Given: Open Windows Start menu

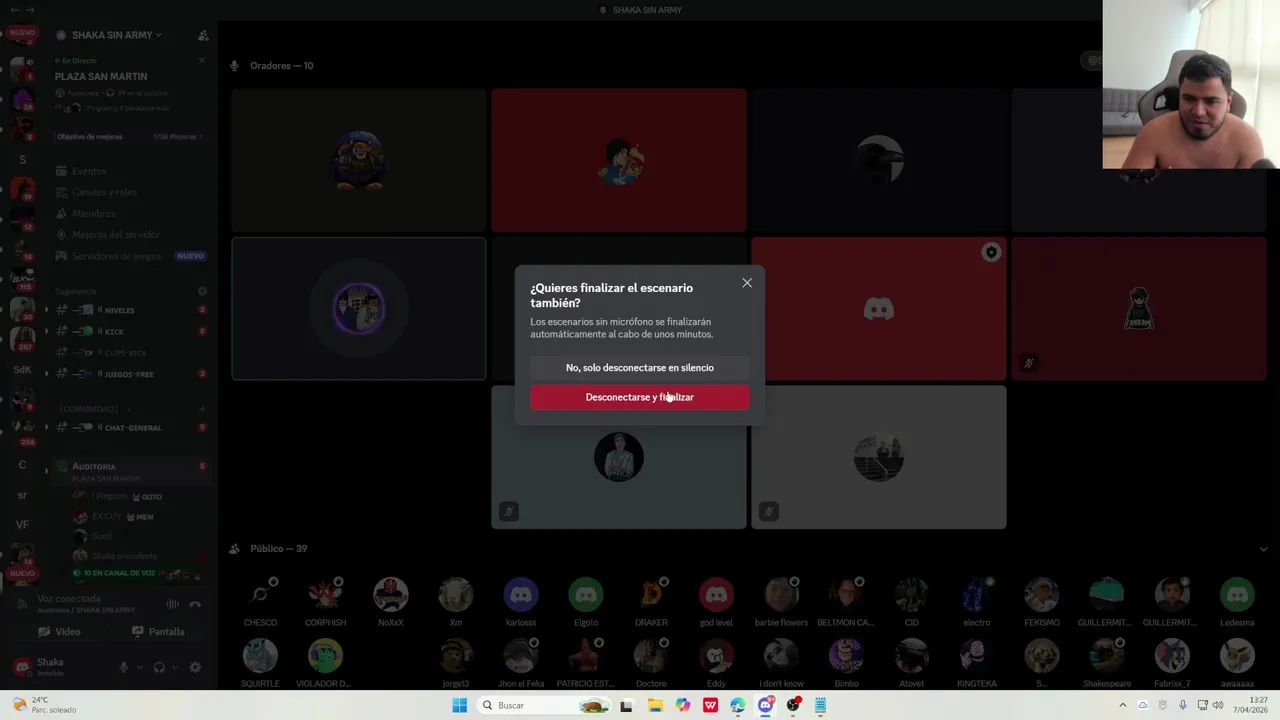Looking at the screenshot, I should [459, 705].
